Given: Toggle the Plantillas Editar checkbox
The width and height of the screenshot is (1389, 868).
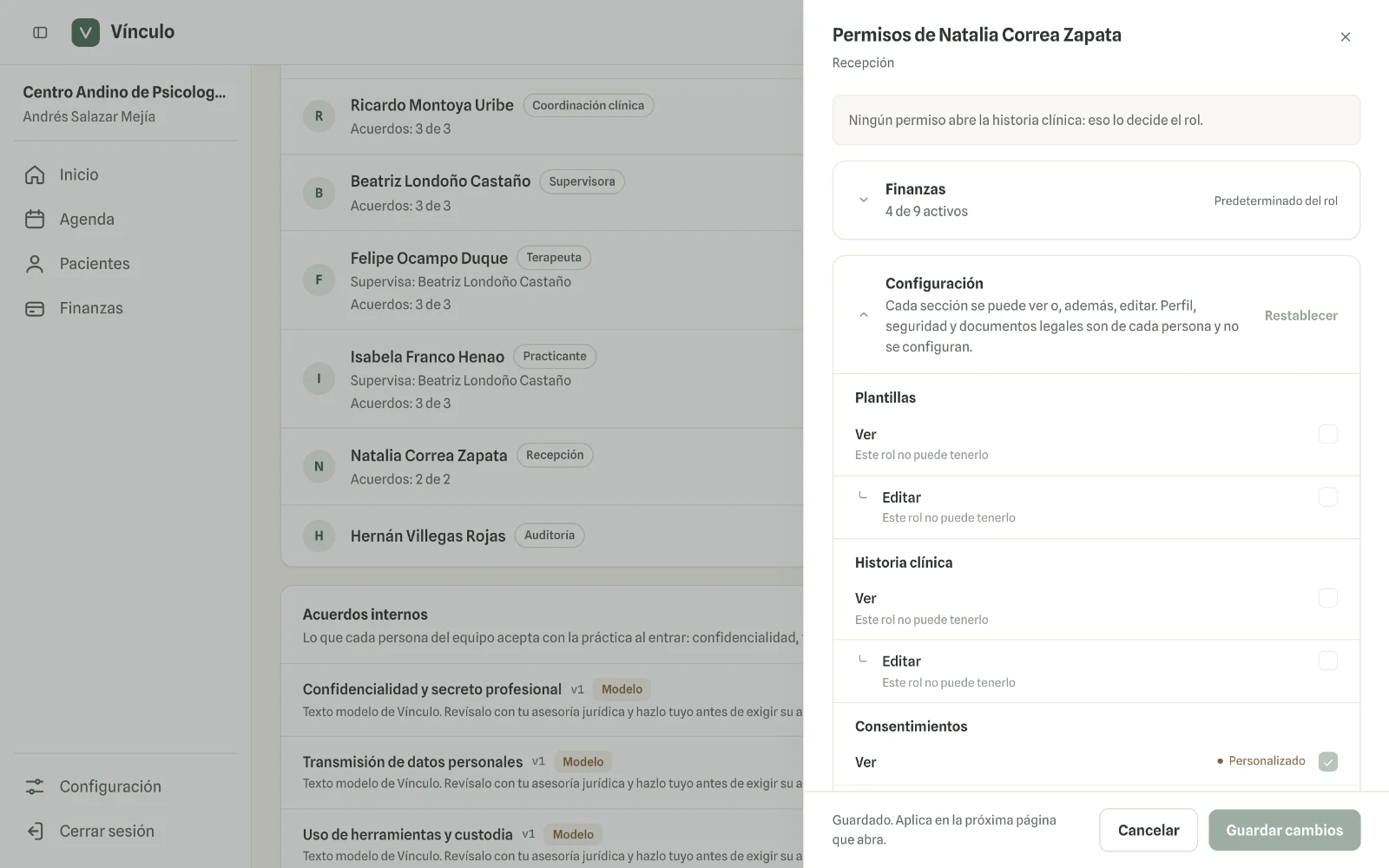Looking at the screenshot, I should [x=1328, y=497].
